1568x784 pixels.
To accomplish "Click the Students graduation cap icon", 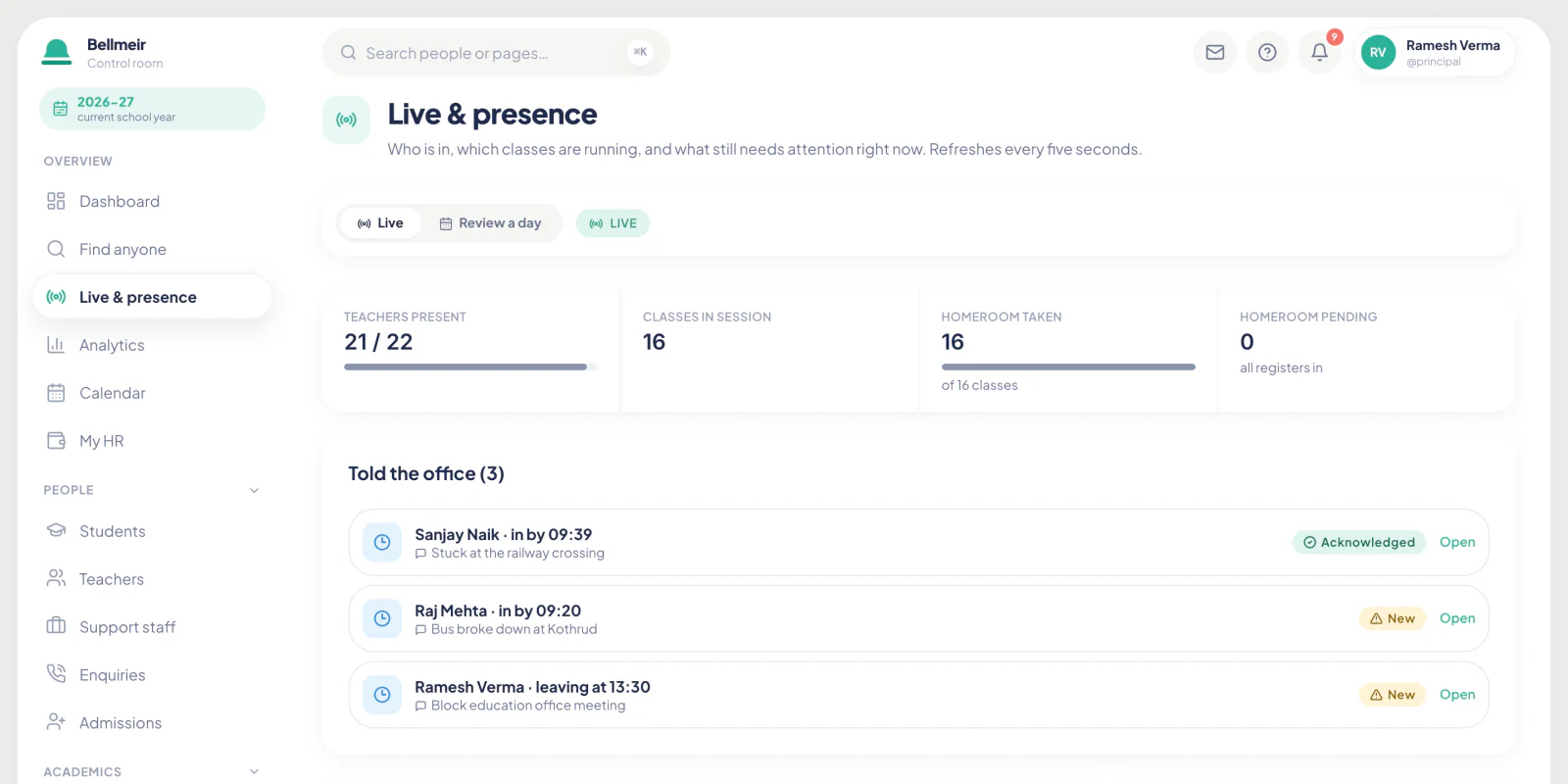I will click(x=56, y=531).
